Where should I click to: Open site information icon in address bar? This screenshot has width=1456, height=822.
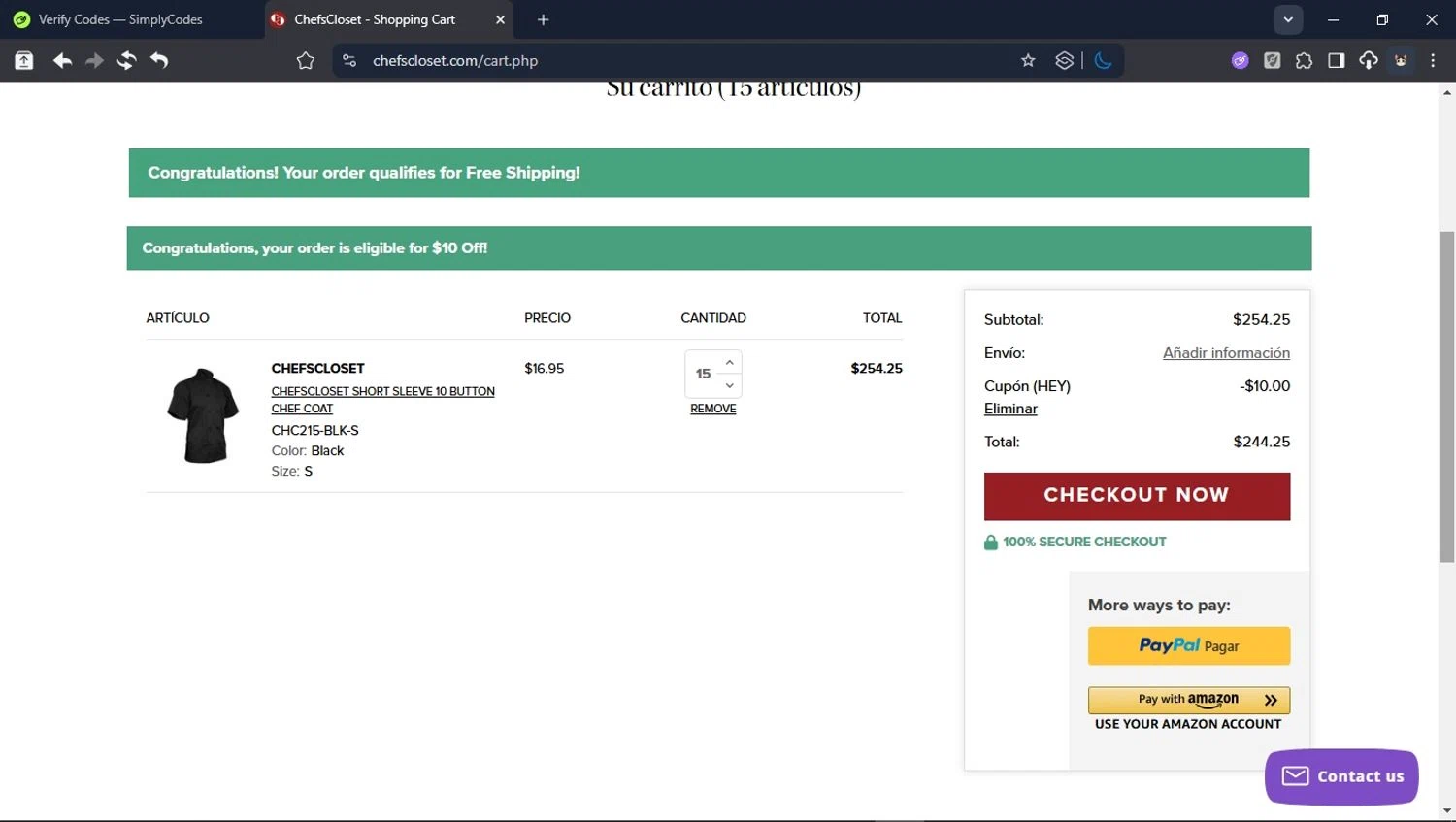[x=349, y=61]
